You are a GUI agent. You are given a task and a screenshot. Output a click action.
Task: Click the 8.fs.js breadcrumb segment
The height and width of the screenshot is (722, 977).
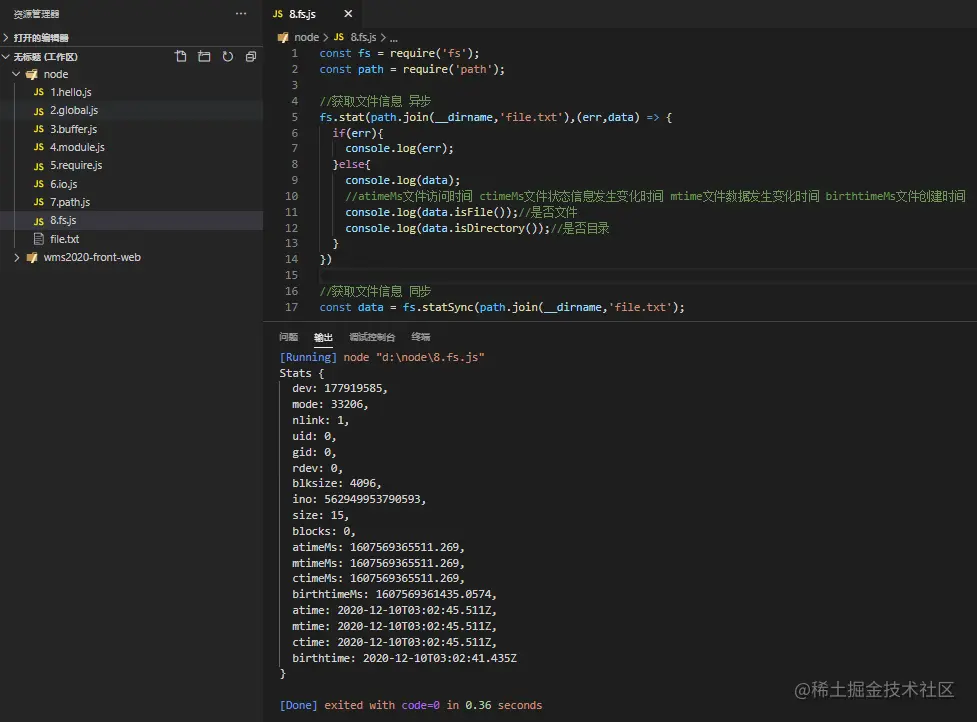(x=363, y=37)
